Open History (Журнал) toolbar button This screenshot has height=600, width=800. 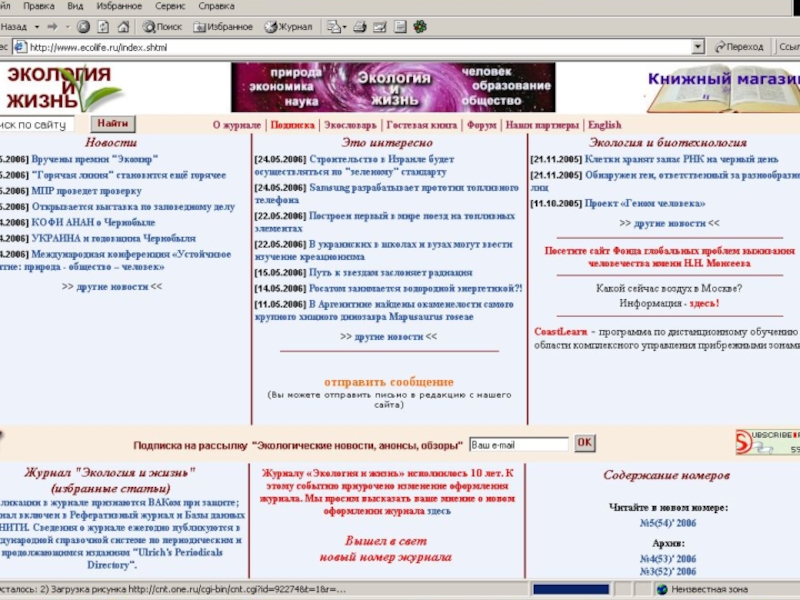288,27
